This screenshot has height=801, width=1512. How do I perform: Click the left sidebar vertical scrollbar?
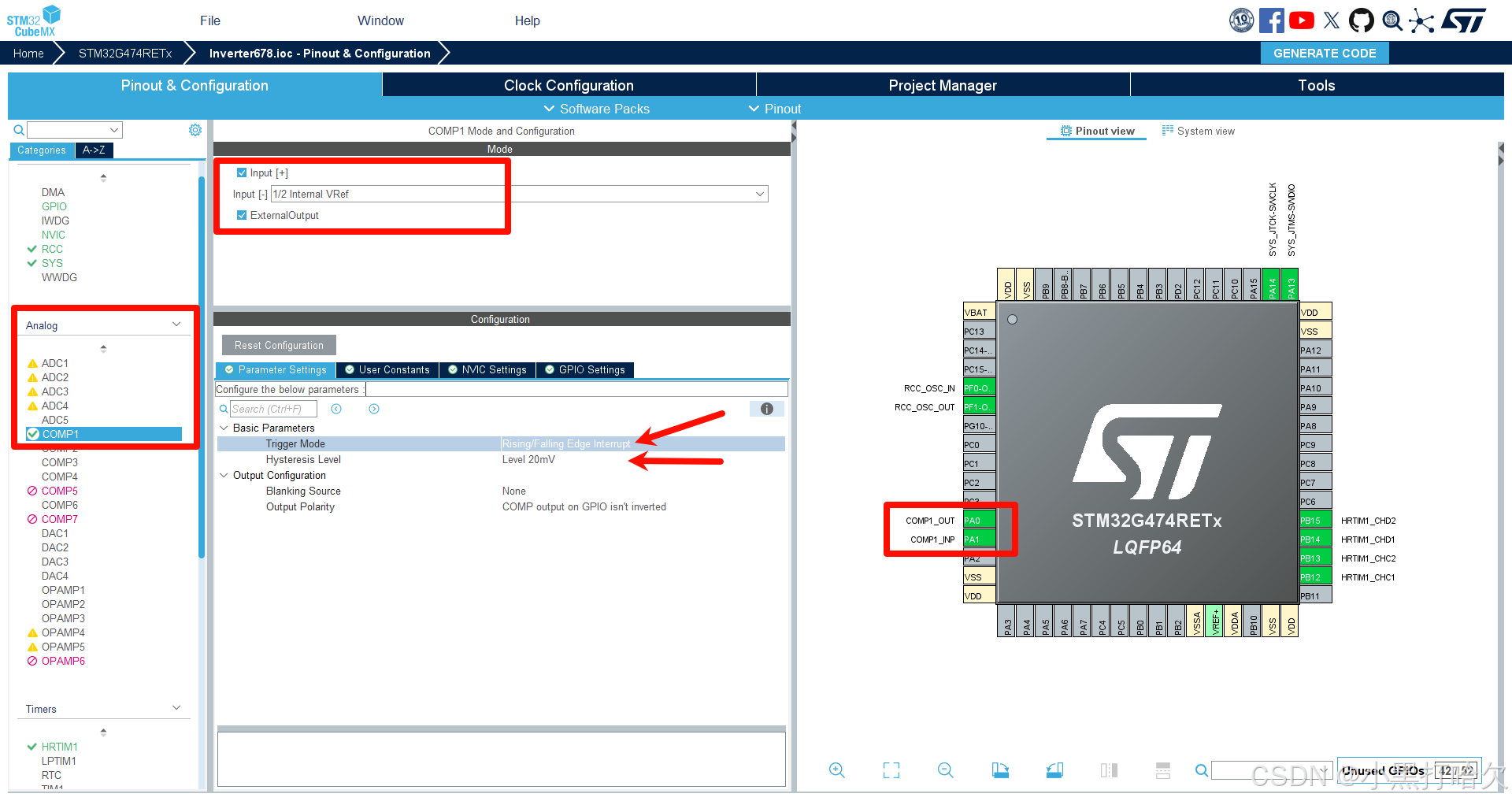point(202,366)
